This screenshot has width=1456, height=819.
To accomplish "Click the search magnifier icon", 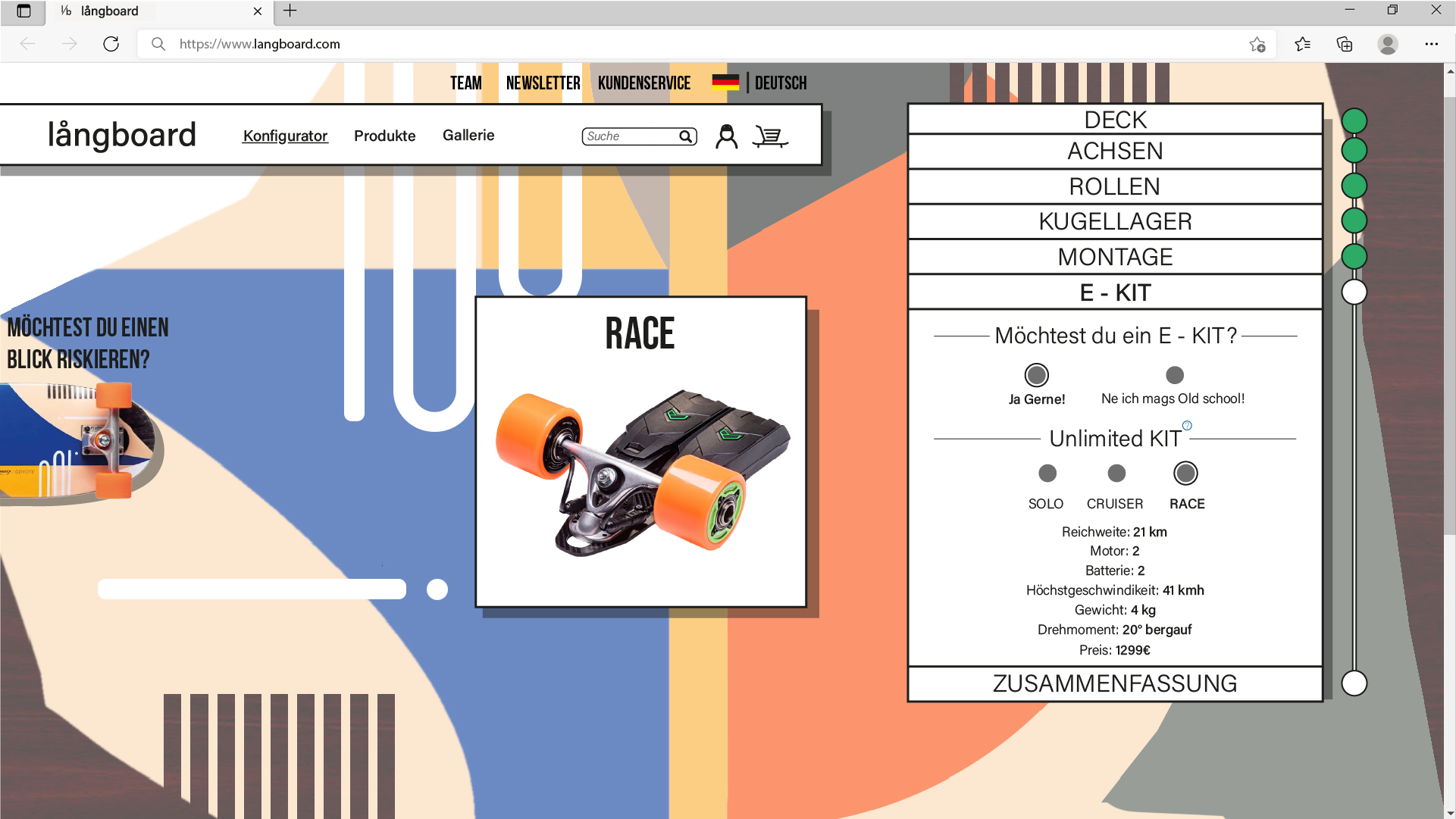I will tap(686, 136).
